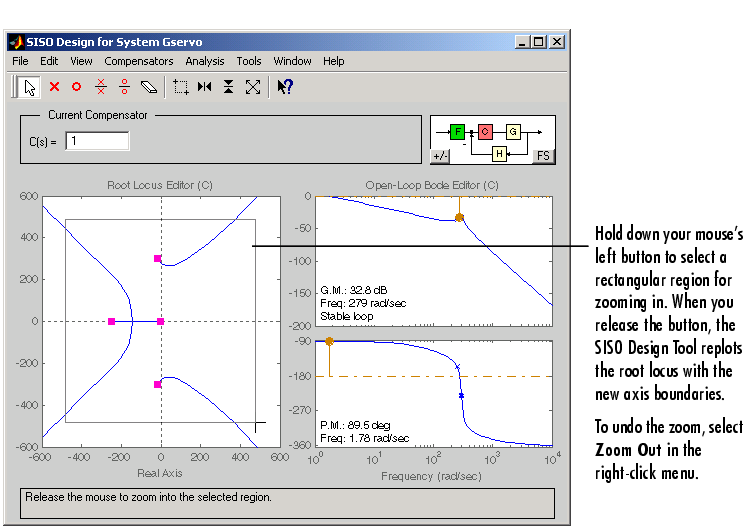
Task: Close the SISO Design window
Action: 557,42
